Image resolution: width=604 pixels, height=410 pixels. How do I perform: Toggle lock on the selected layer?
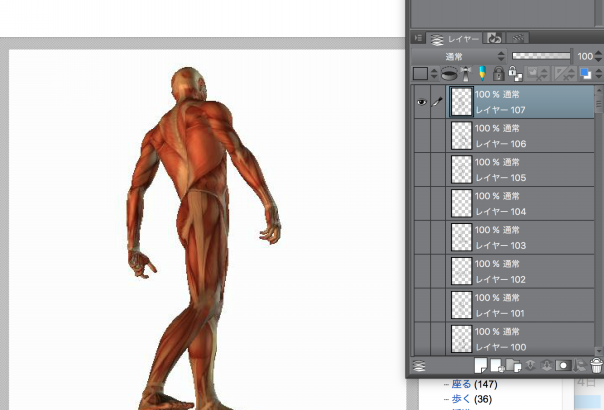[x=498, y=73]
